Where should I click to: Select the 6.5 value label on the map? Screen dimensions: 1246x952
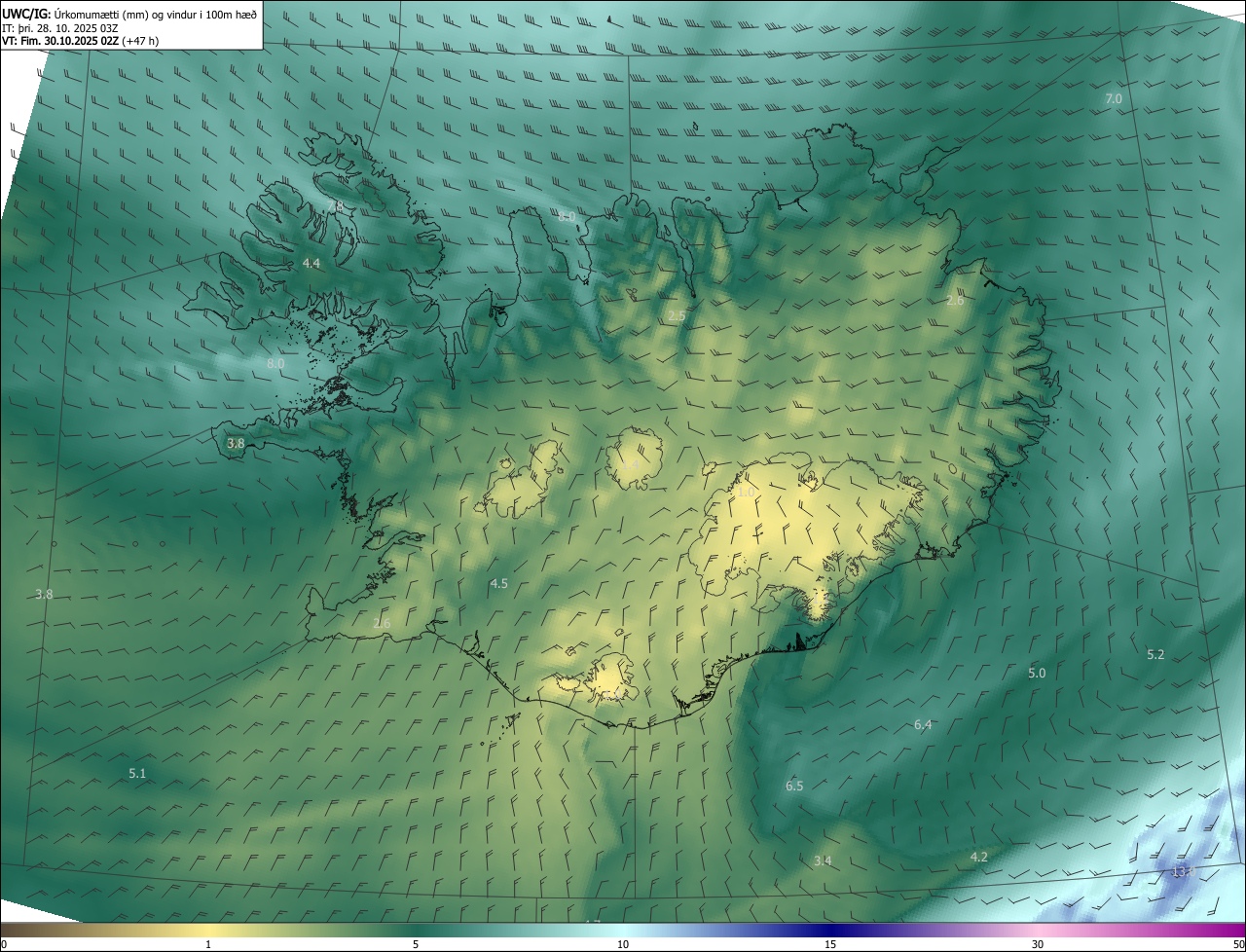click(794, 787)
